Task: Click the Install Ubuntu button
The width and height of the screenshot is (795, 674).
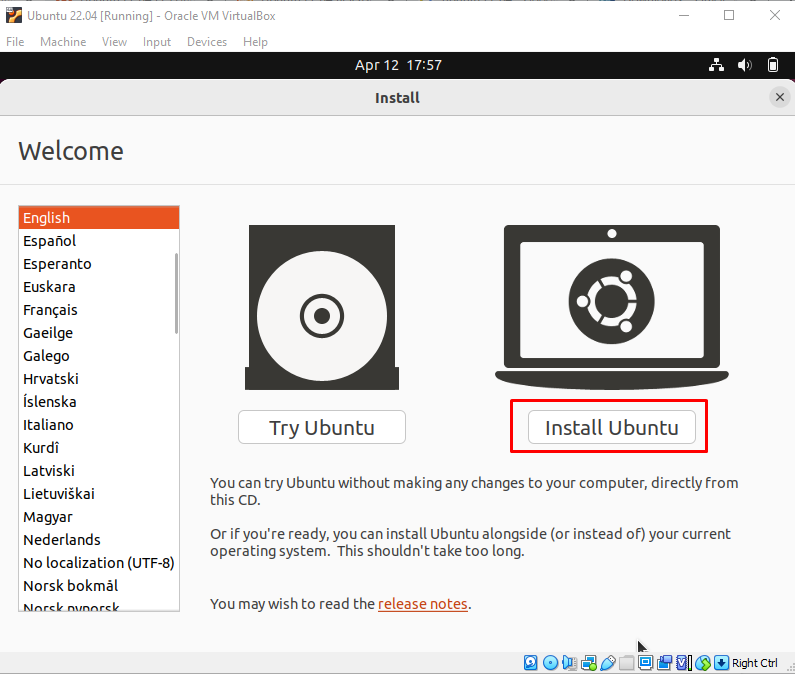Action: 611,427
